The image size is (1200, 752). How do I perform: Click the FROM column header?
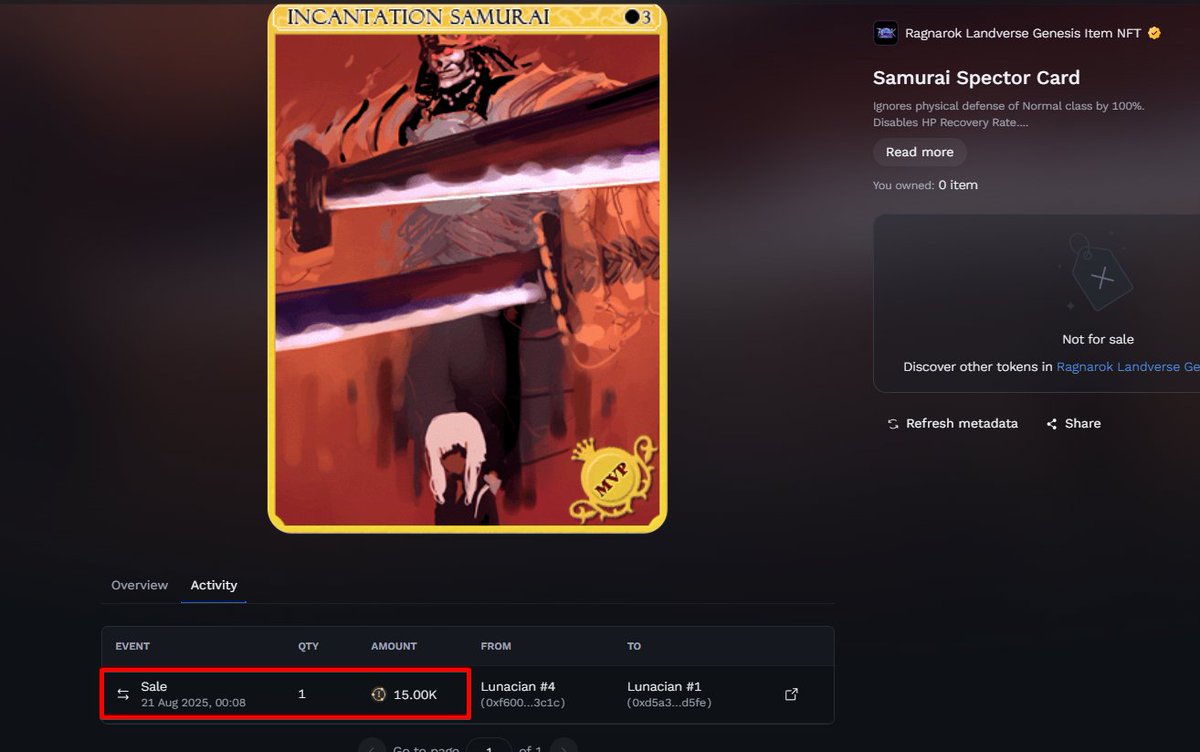click(x=496, y=646)
